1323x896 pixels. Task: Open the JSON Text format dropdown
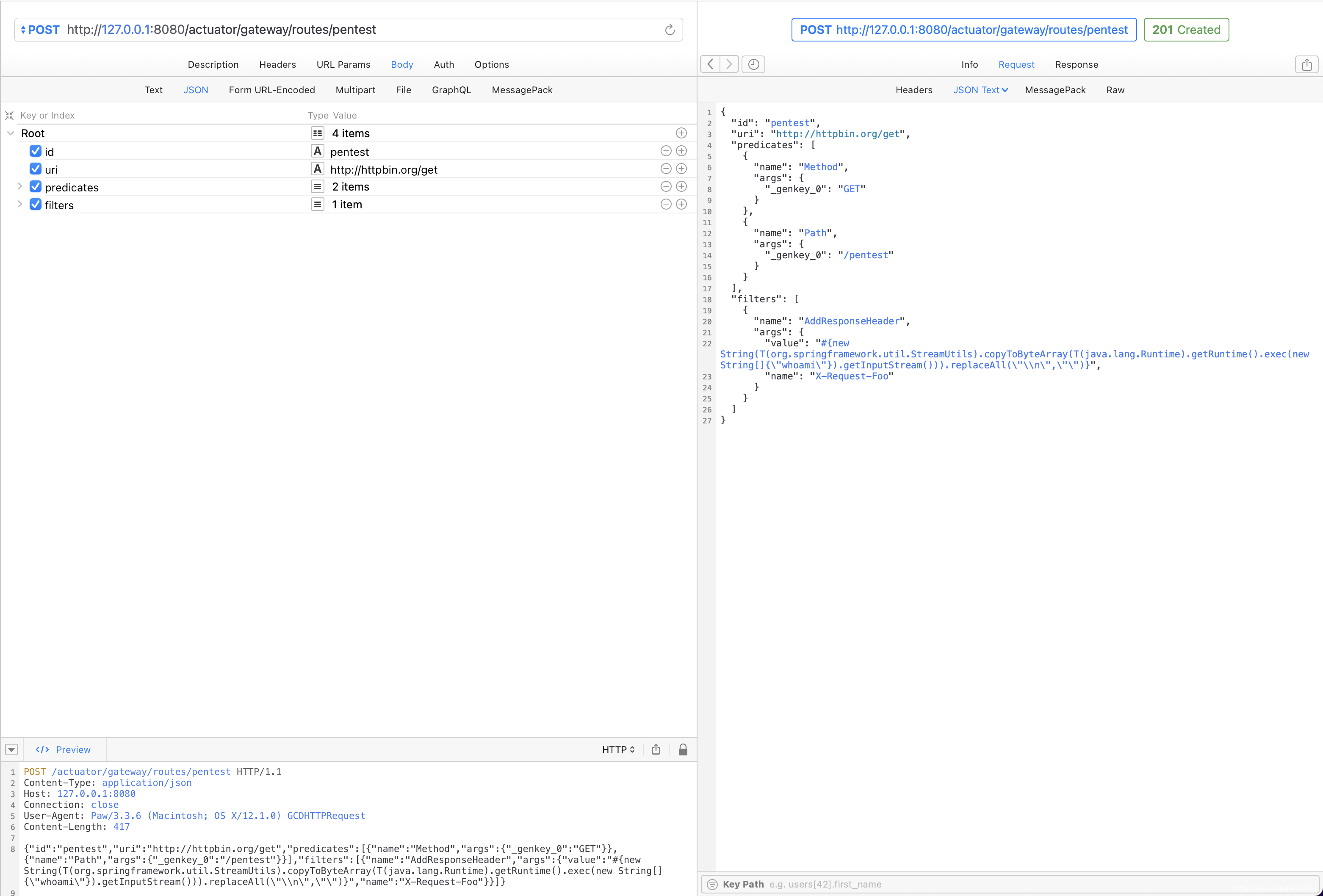tap(980, 90)
